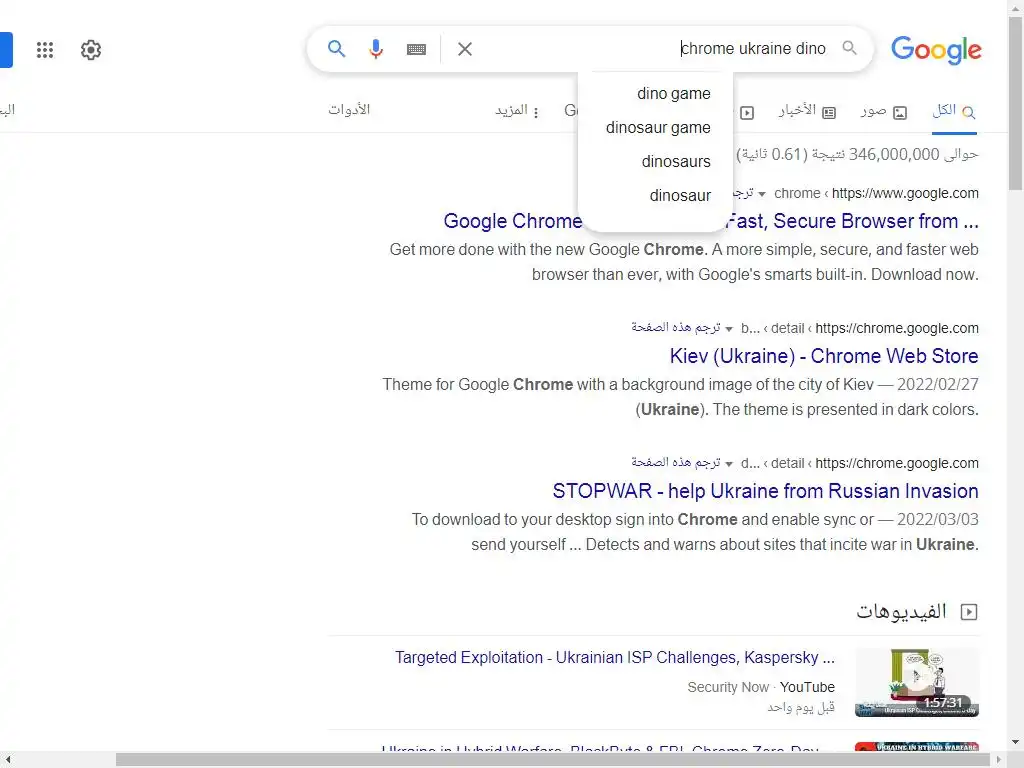Expand dropdown arrow beside the STOPWAR result URL
Screen dimensions: 1024x768
coord(729,464)
